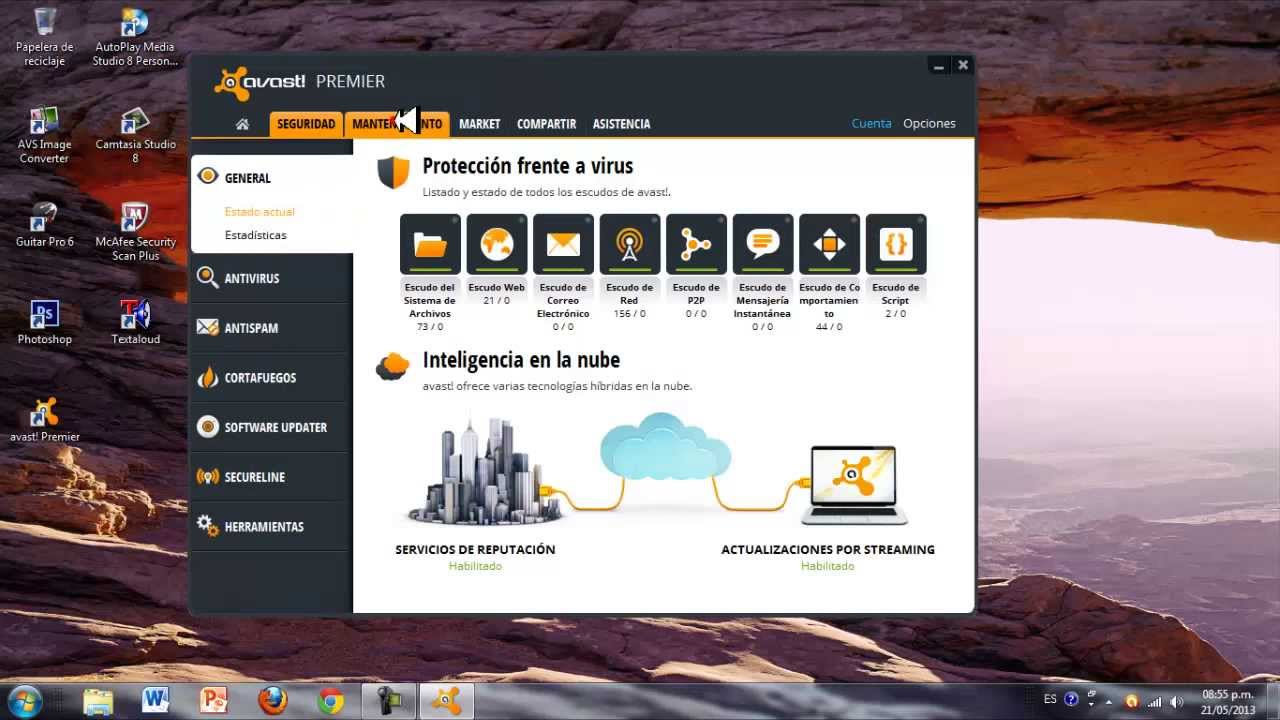This screenshot has height=720, width=1280.
Task: Click the avast! logo in header
Action: [x=260, y=82]
